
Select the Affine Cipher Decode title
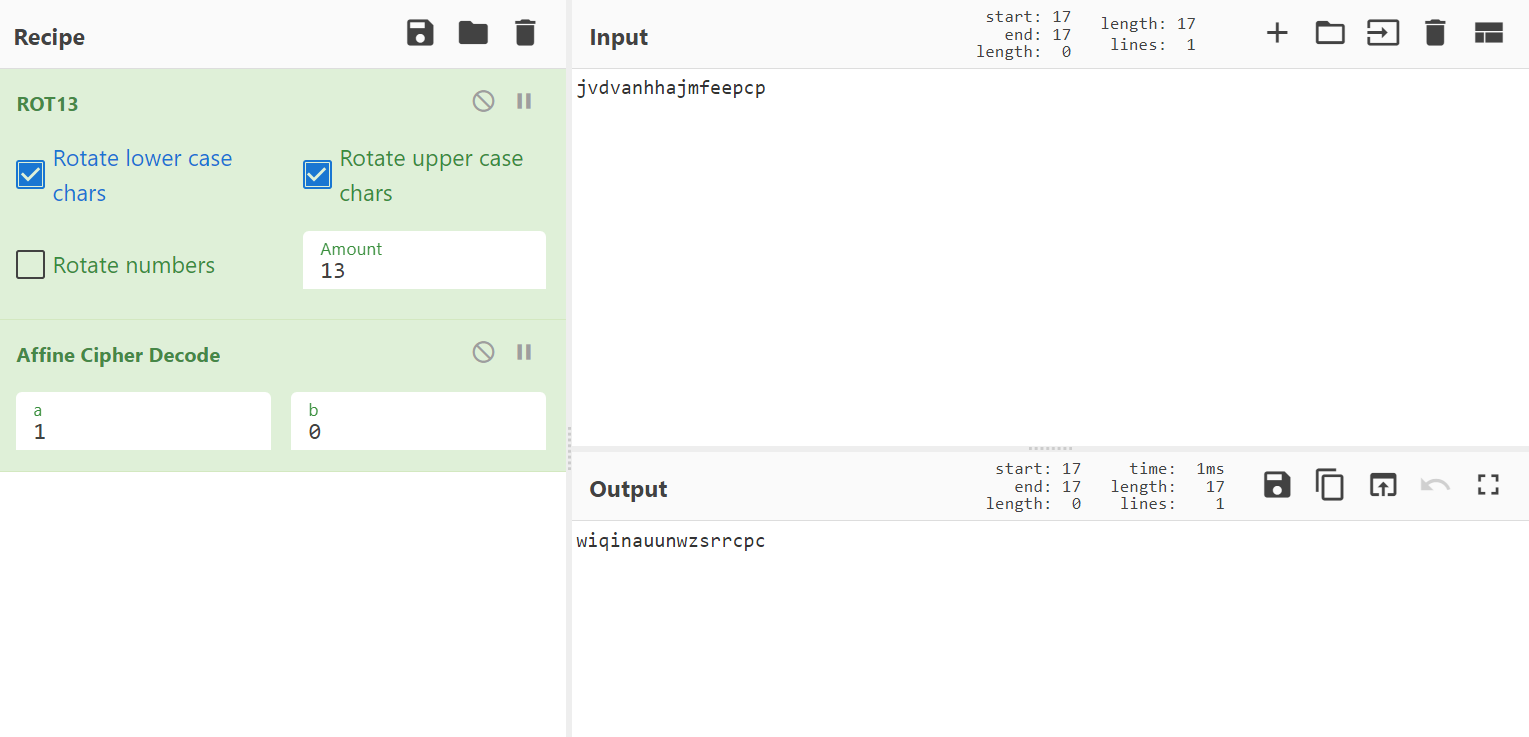pos(118,355)
